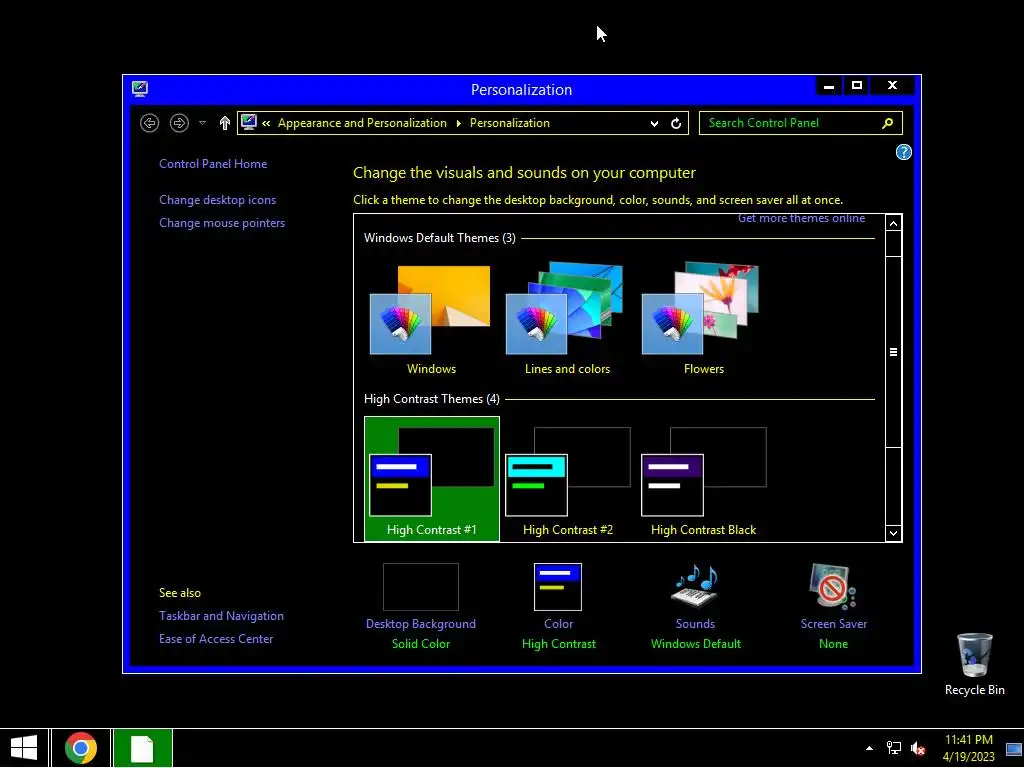Click the Forward navigation arrow
The width and height of the screenshot is (1024, 768).
pos(179,123)
